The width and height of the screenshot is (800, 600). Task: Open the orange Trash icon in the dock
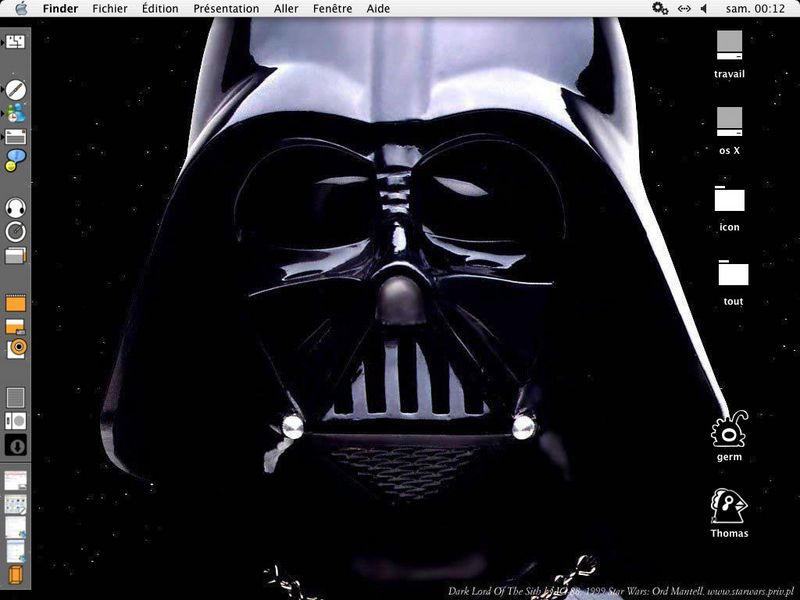tap(15, 575)
